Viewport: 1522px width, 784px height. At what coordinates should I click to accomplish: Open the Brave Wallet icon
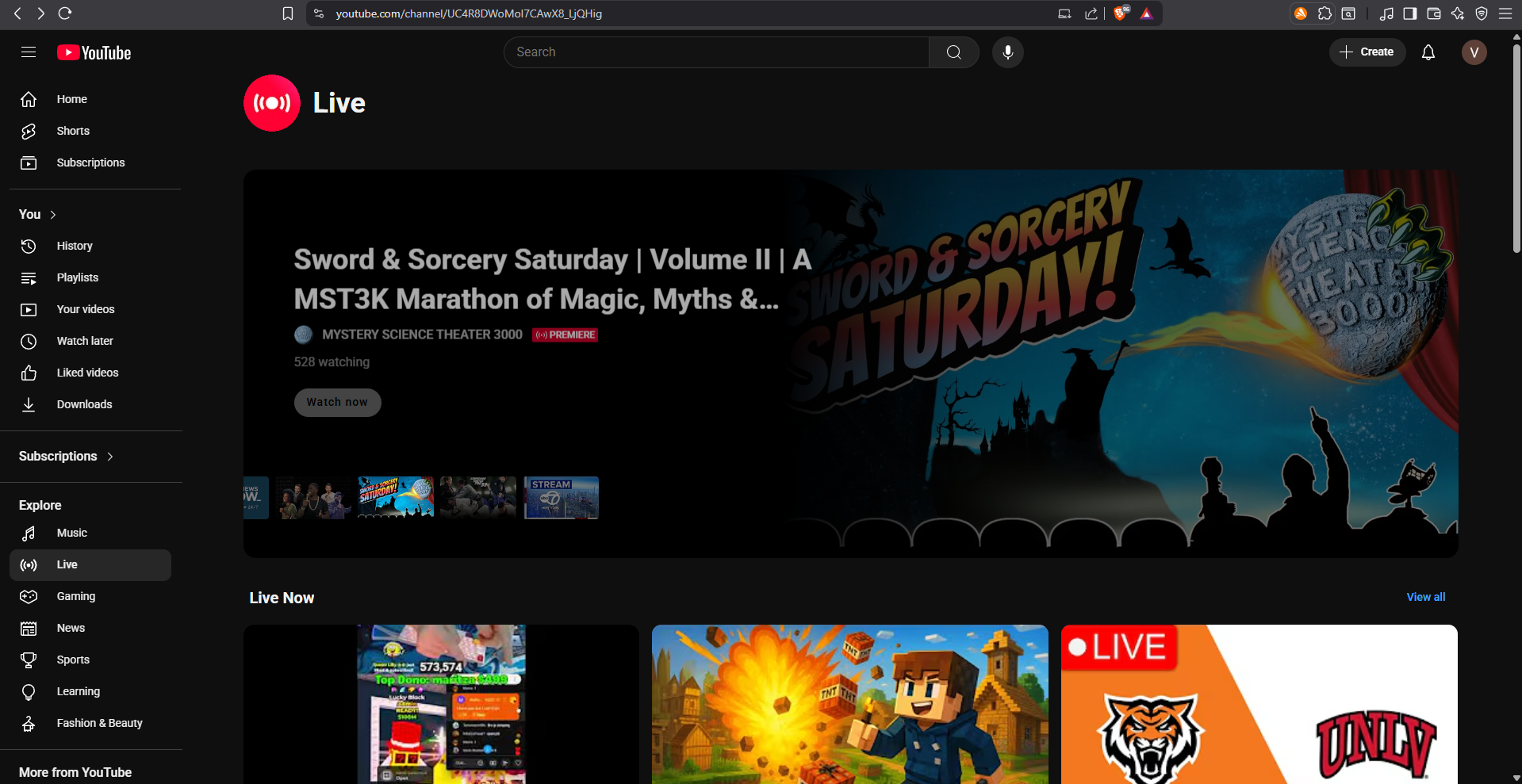point(1433,13)
